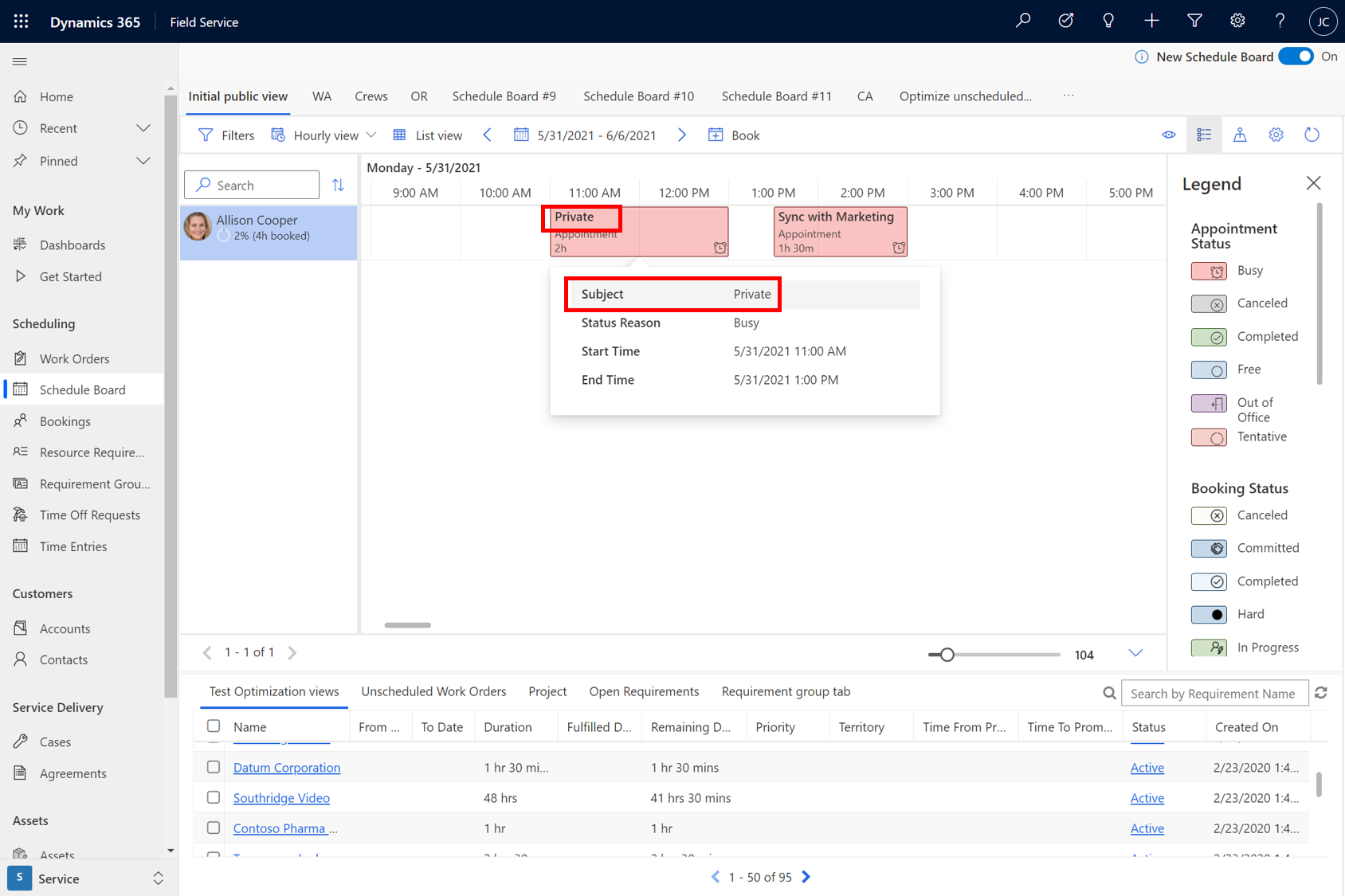This screenshot has width=1345, height=896.
Task: Click the global search magnifier icon
Action: (1023, 22)
